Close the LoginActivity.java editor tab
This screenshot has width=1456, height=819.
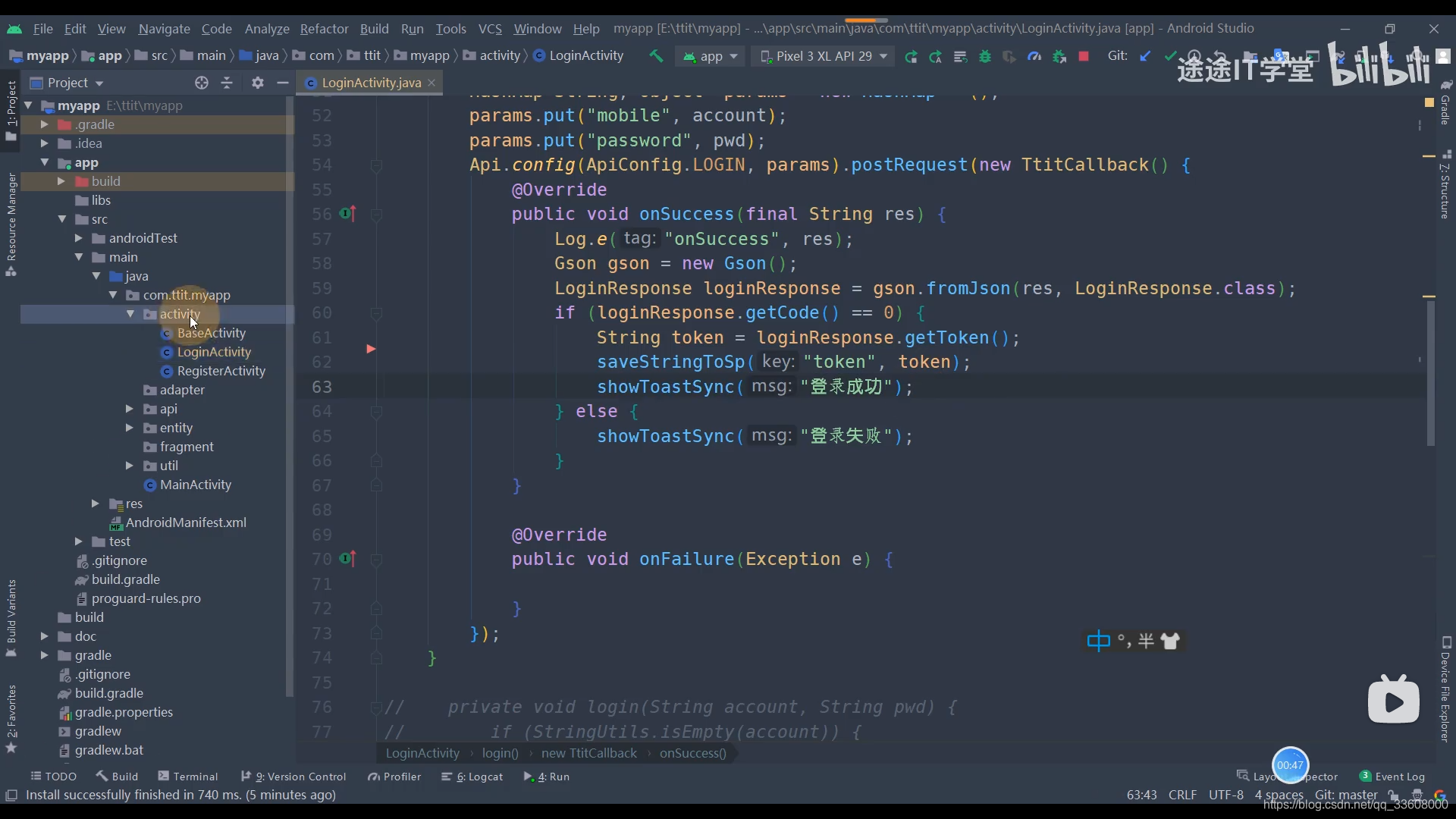point(431,83)
